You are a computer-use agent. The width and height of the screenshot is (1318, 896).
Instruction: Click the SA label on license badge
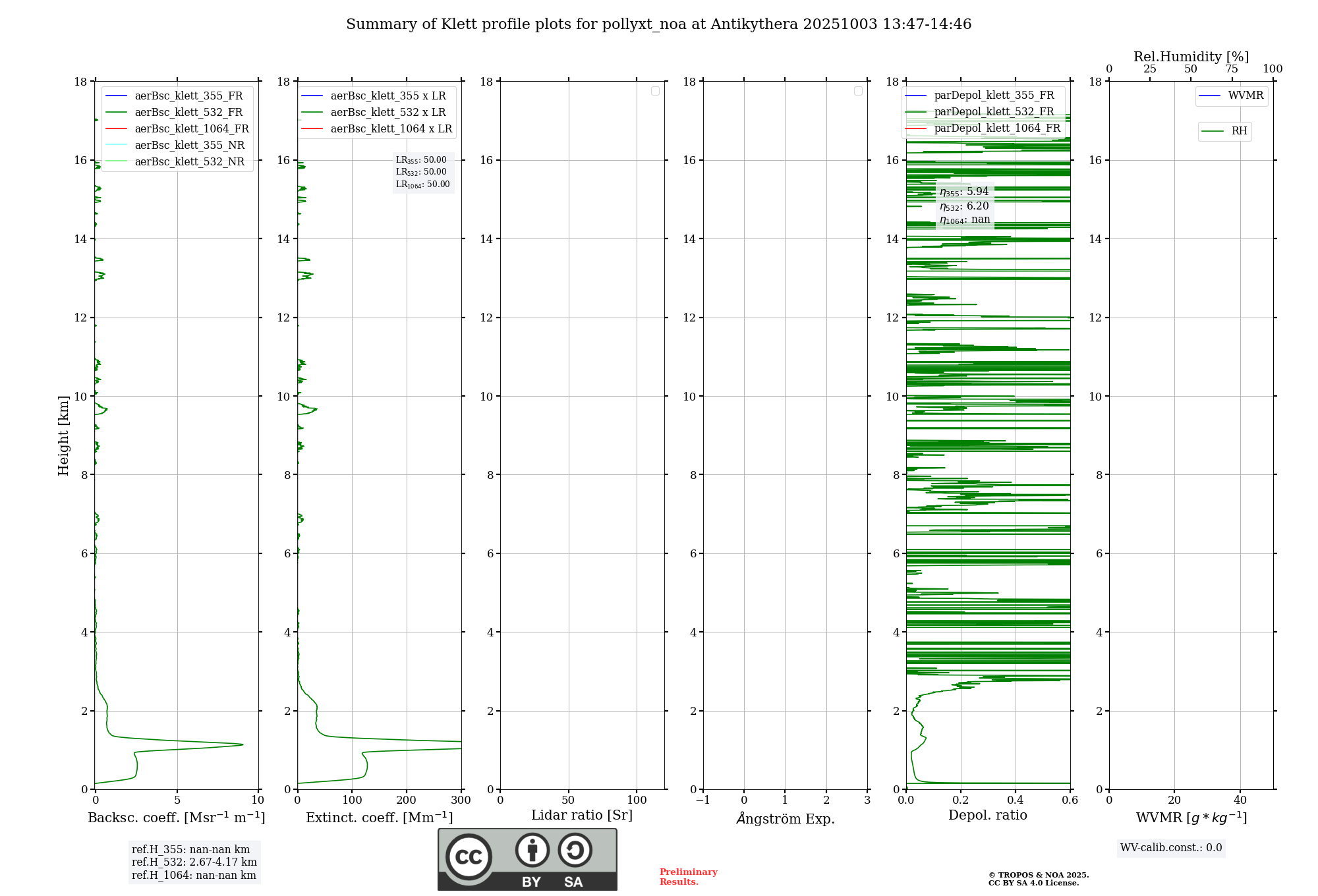tap(573, 882)
